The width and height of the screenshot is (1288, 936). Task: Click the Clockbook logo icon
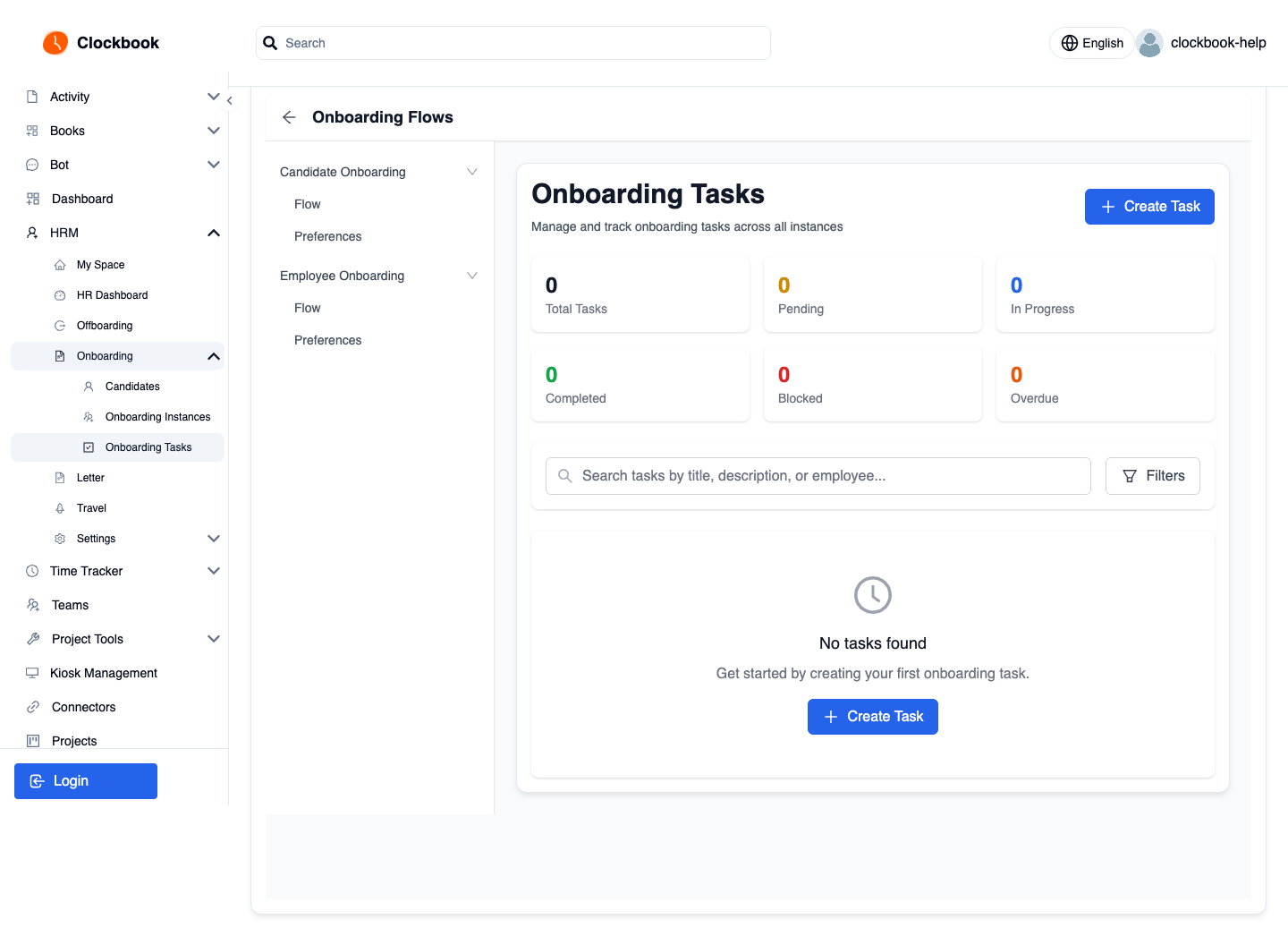(x=55, y=43)
